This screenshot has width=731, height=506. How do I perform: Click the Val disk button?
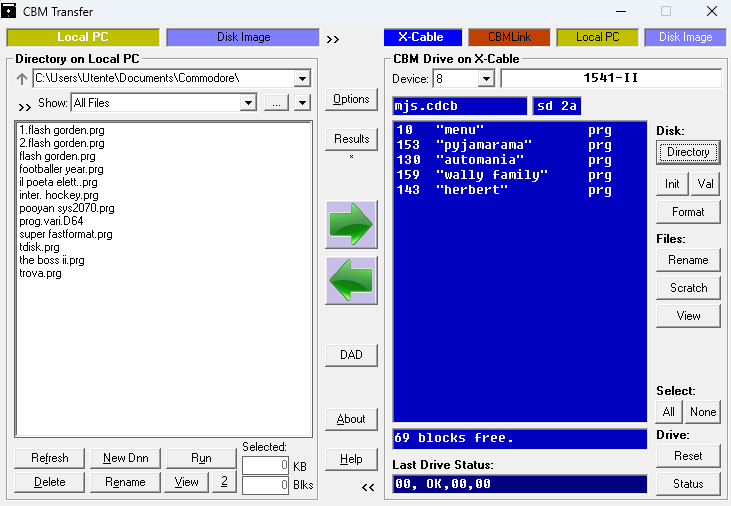[705, 184]
